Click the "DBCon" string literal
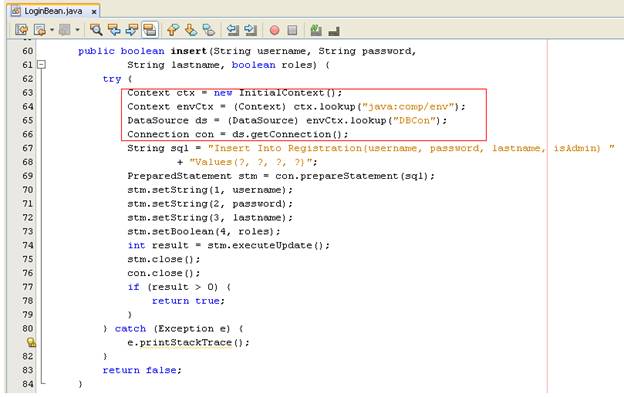Screen dimensions: 624x397 click(414, 121)
